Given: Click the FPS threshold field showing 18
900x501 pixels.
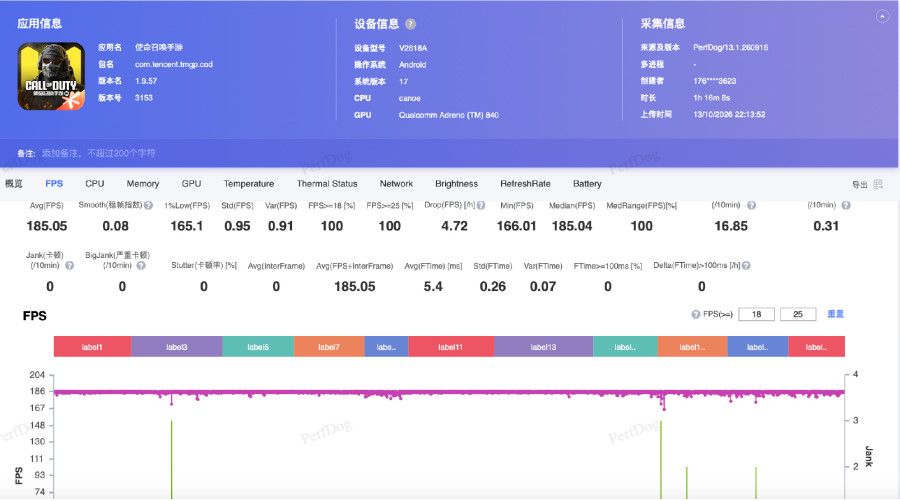Looking at the screenshot, I should click(757, 314).
